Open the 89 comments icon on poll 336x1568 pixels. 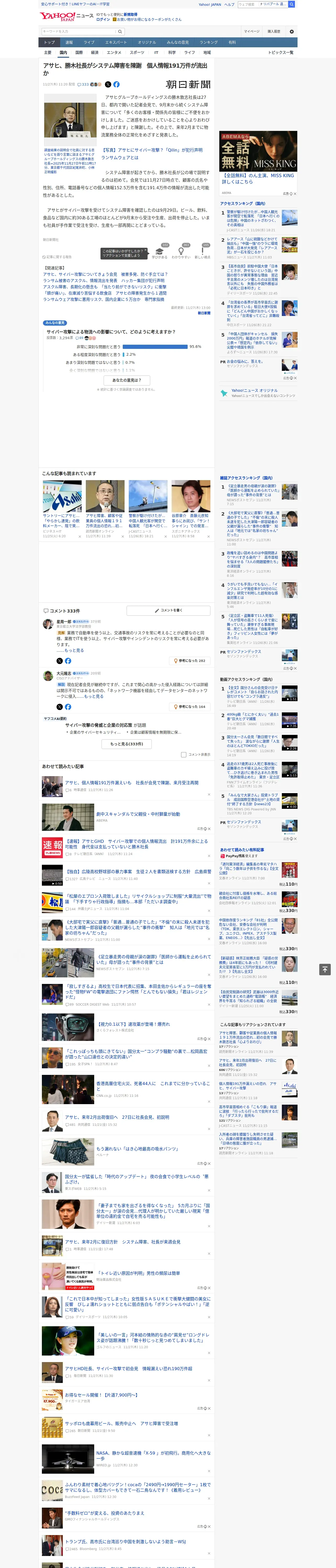click(x=79, y=338)
